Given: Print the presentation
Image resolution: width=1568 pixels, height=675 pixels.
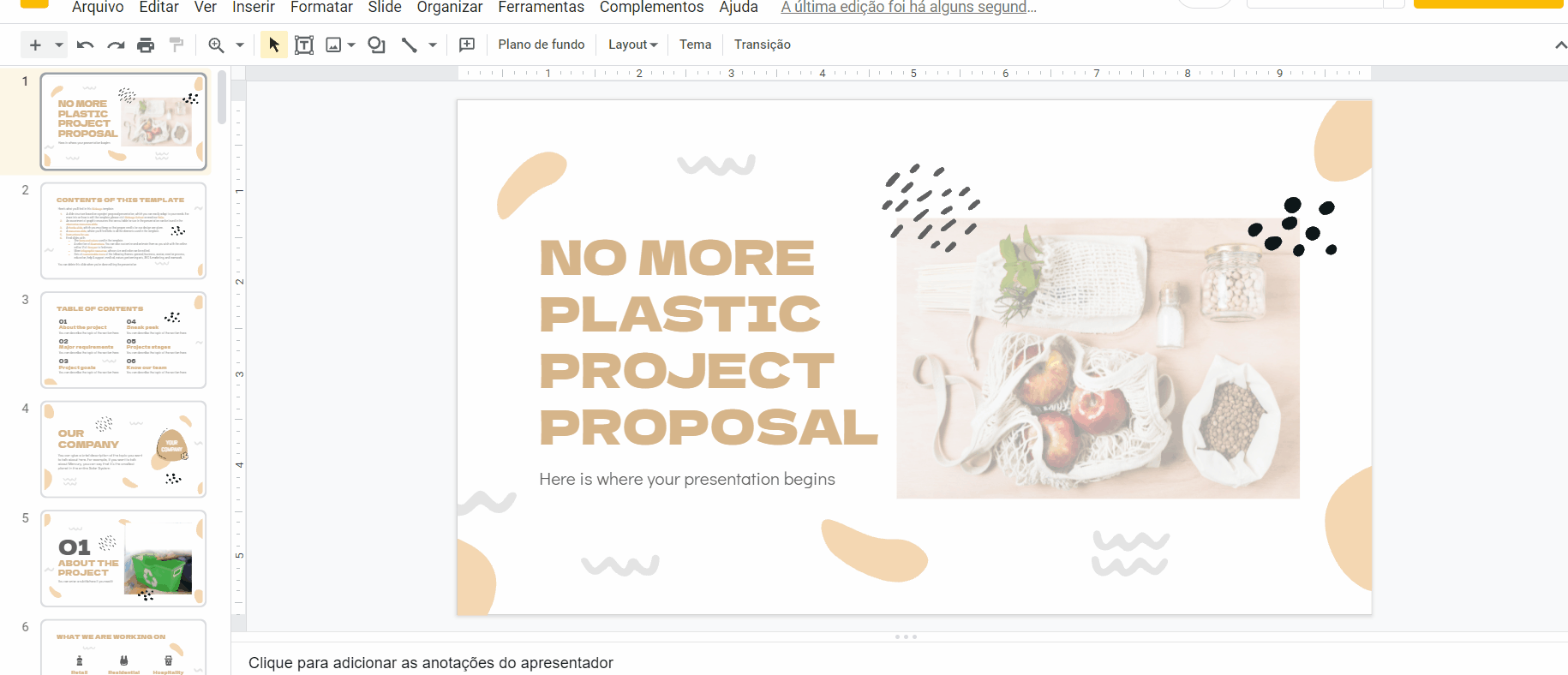Looking at the screenshot, I should pyautogui.click(x=146, y=45).
